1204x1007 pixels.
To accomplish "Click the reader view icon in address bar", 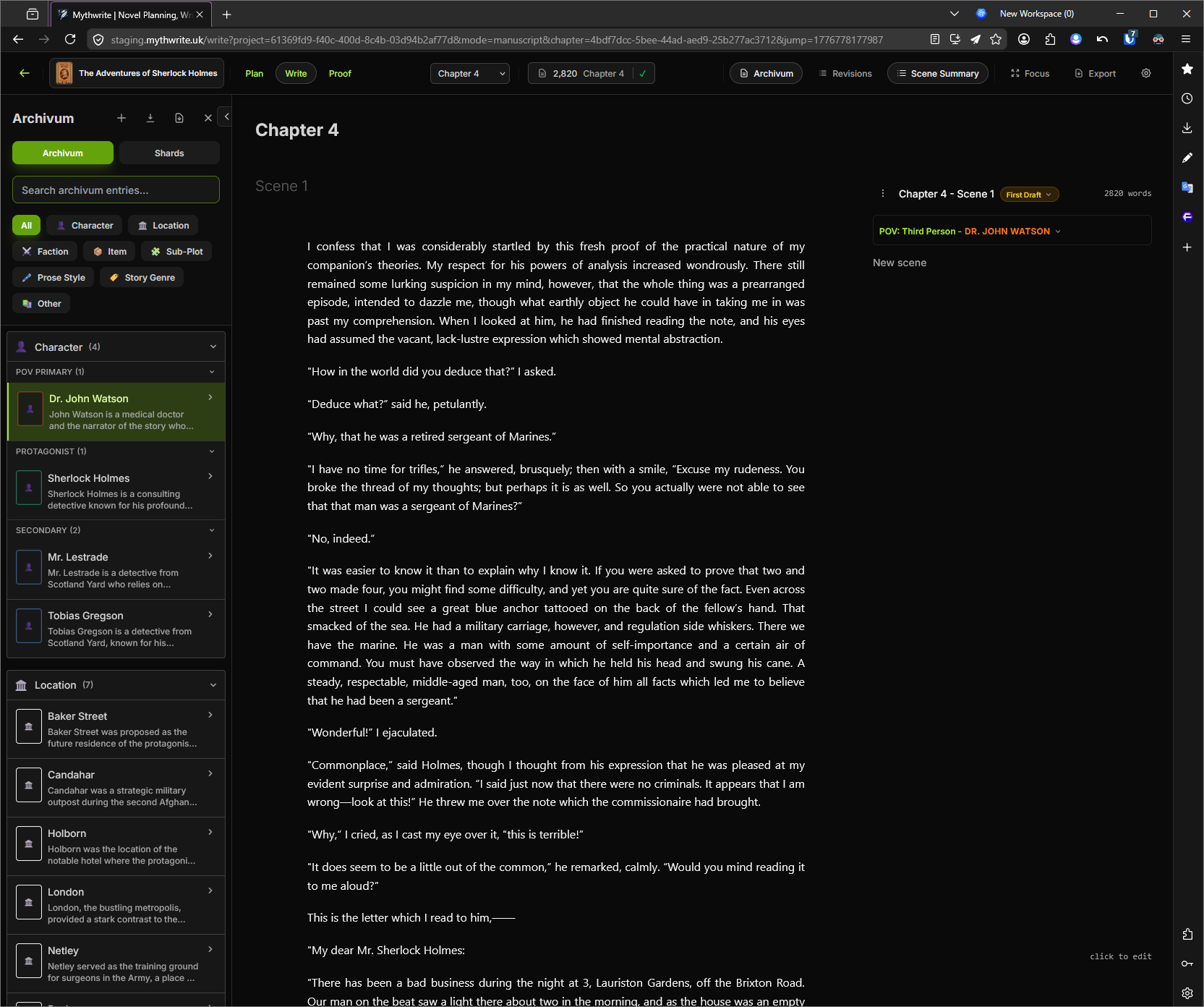I will point(935,40).
